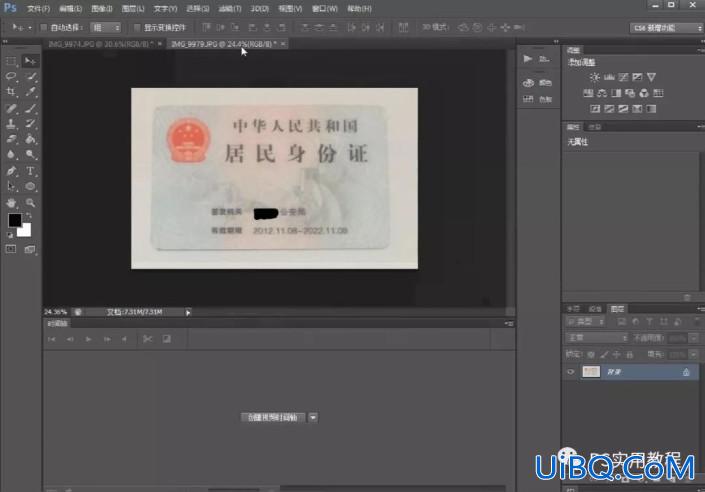Select the History Brush tool

pos(30,124)
